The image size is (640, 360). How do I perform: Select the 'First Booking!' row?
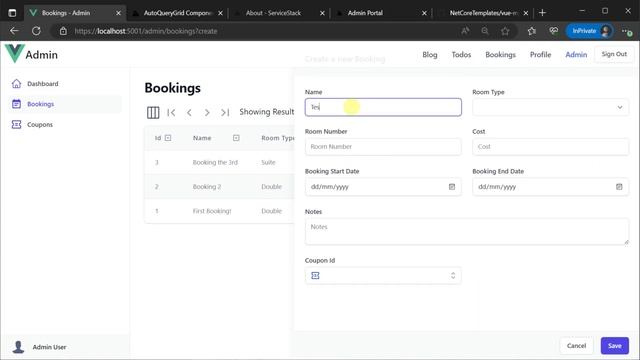(220, 211)
